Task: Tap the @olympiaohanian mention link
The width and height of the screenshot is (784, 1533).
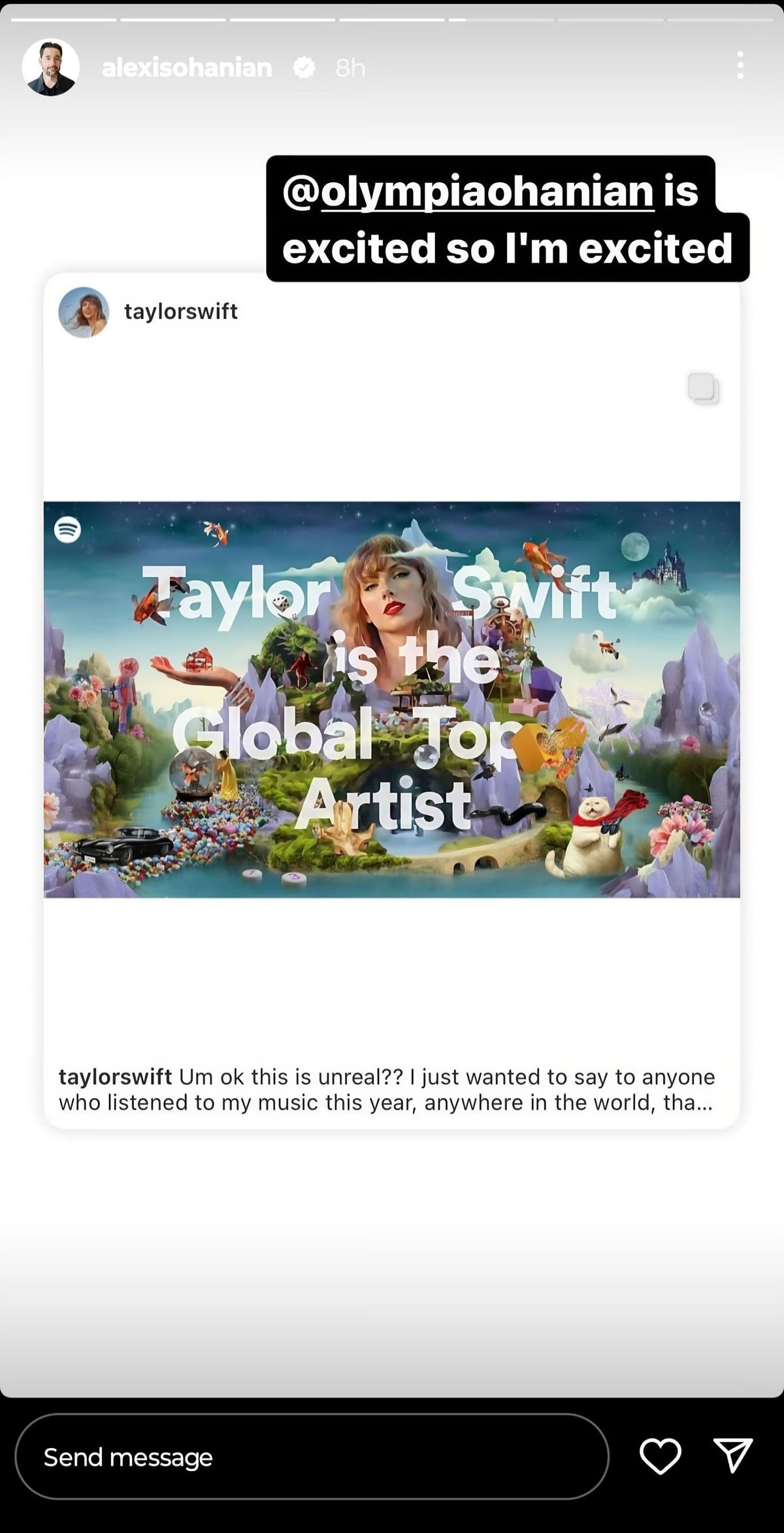Action: pyautogui.click(x=468, y=191)
